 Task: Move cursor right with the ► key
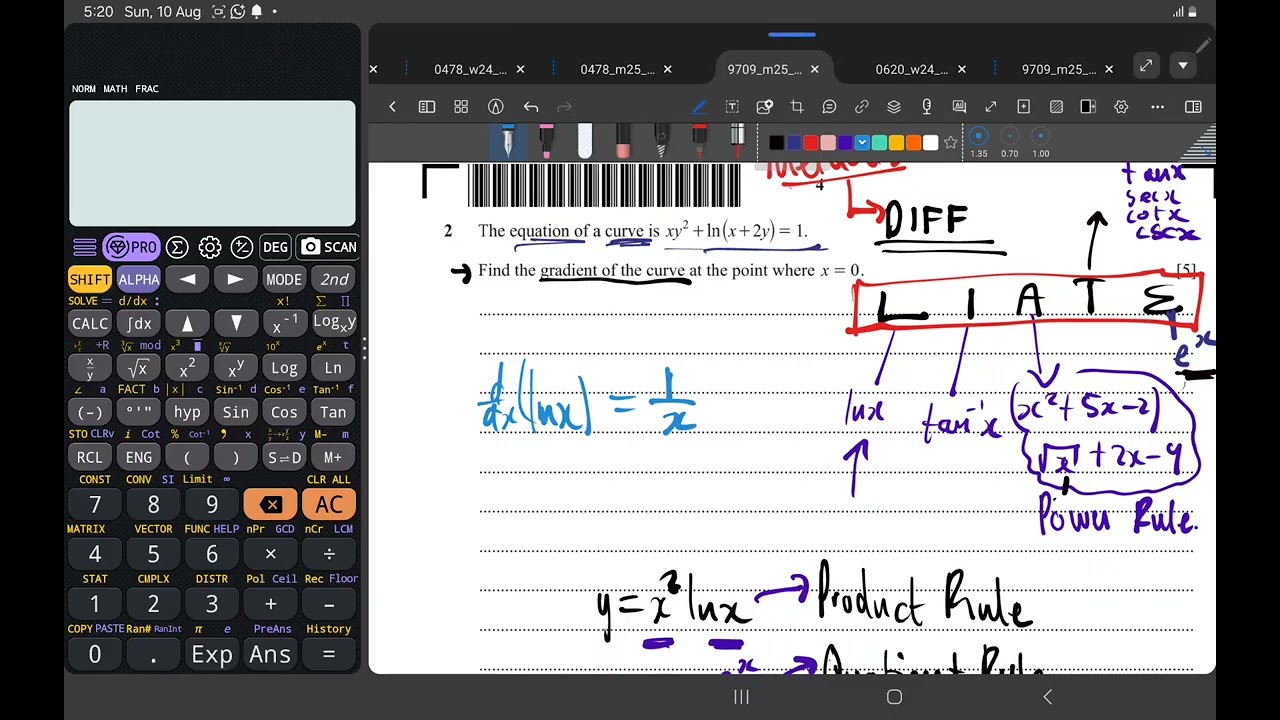click(236, 279)
